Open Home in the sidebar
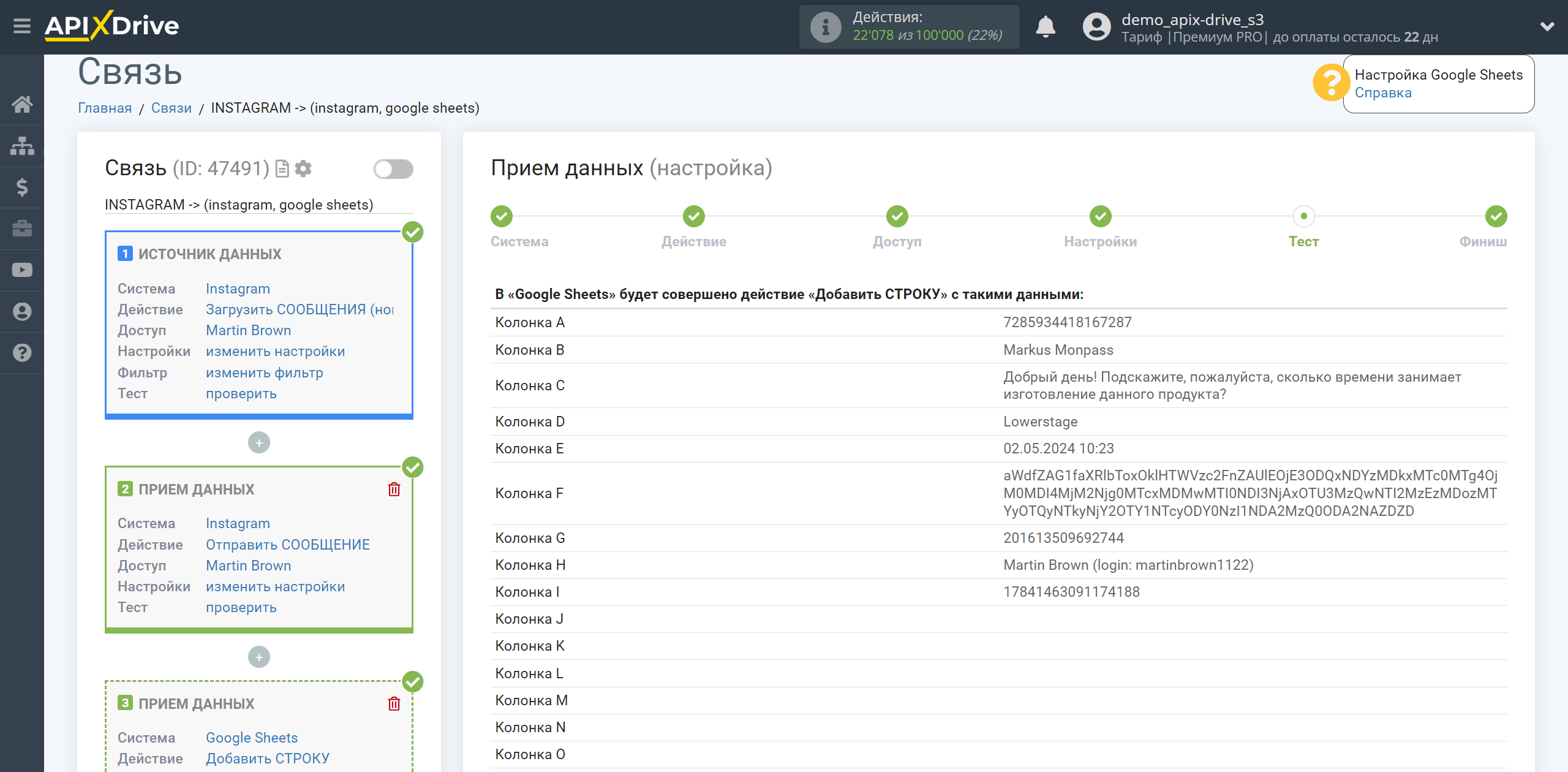Image resolution: width=1568 pixels, height=772 pixels. pyautogui.click(x=22, y=104)
